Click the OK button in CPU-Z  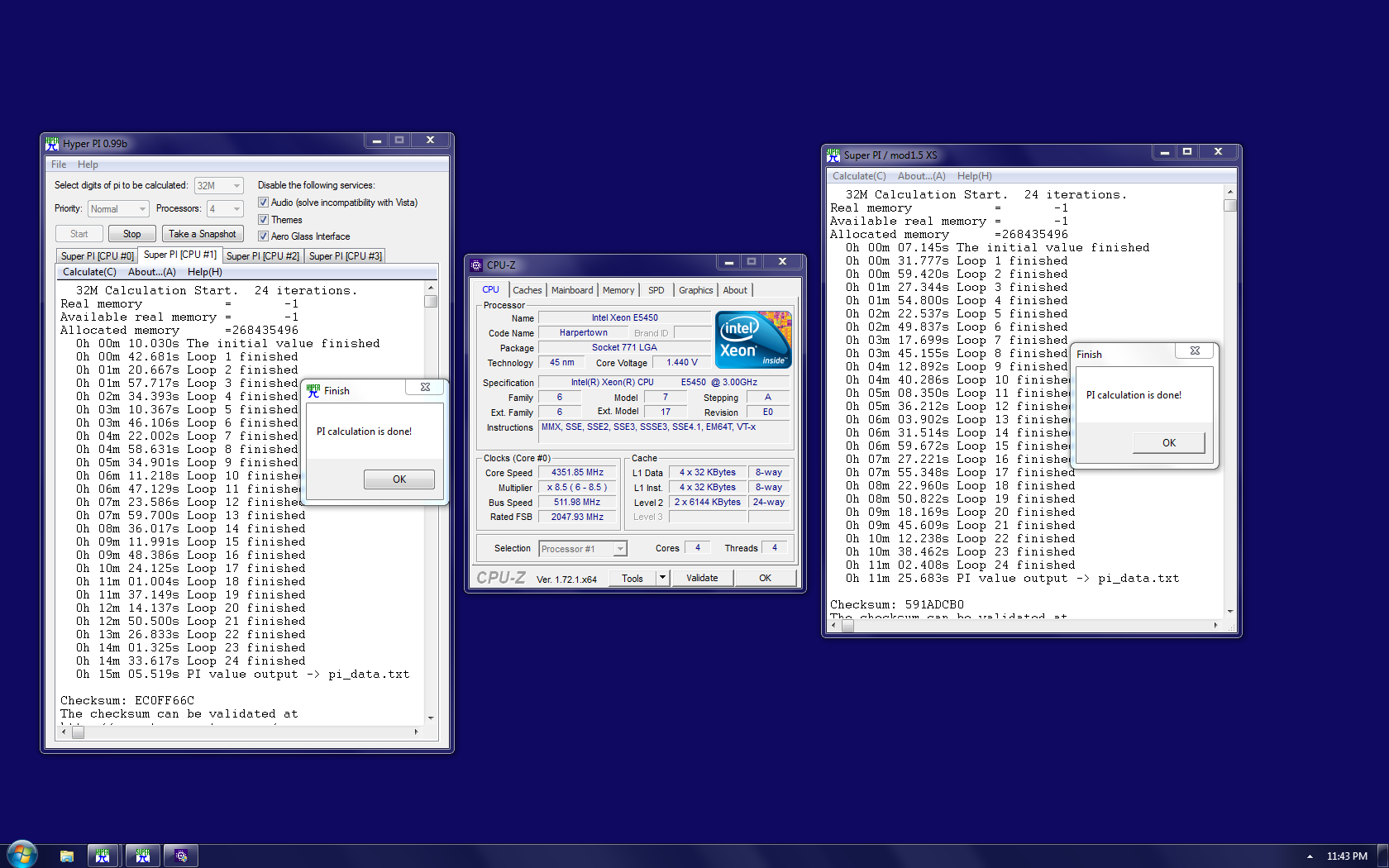coord(766,578)
